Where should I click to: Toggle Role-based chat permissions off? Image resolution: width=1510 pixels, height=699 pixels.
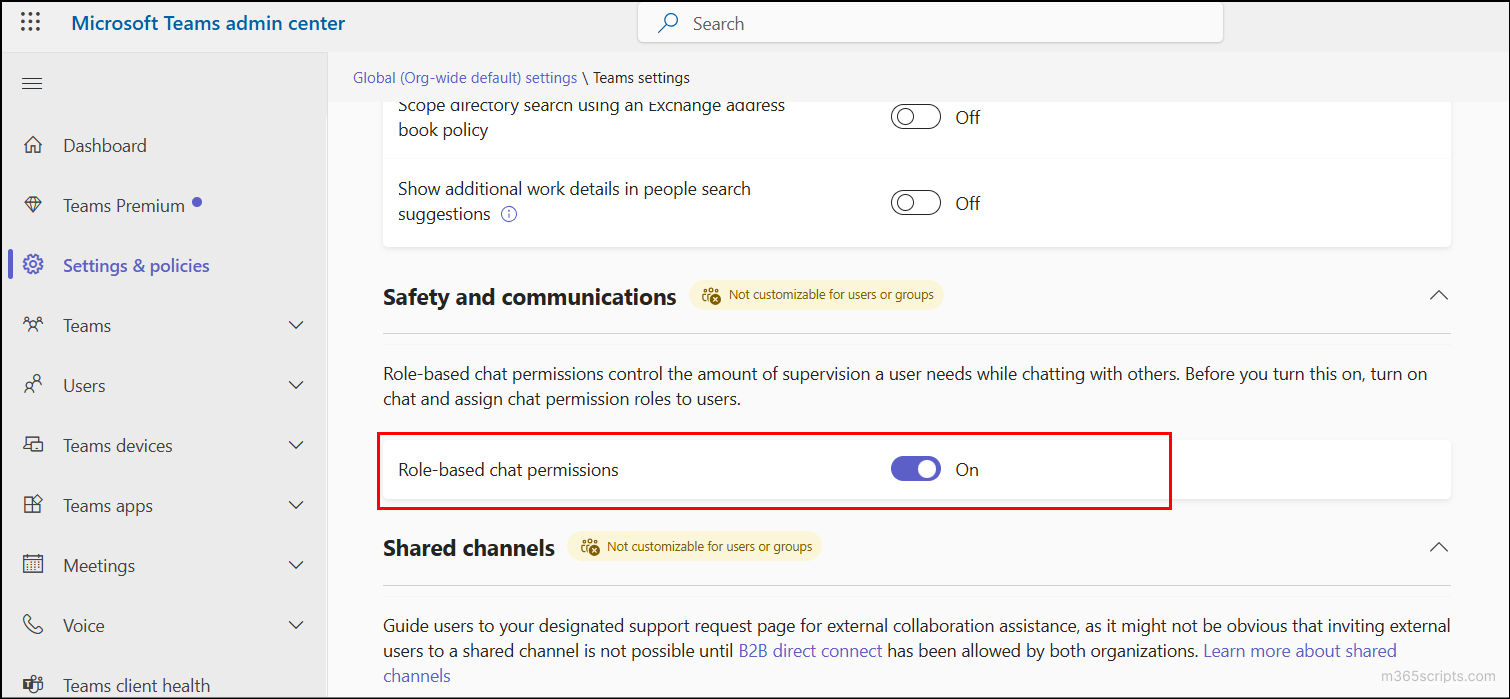click(x=915, y=468)
